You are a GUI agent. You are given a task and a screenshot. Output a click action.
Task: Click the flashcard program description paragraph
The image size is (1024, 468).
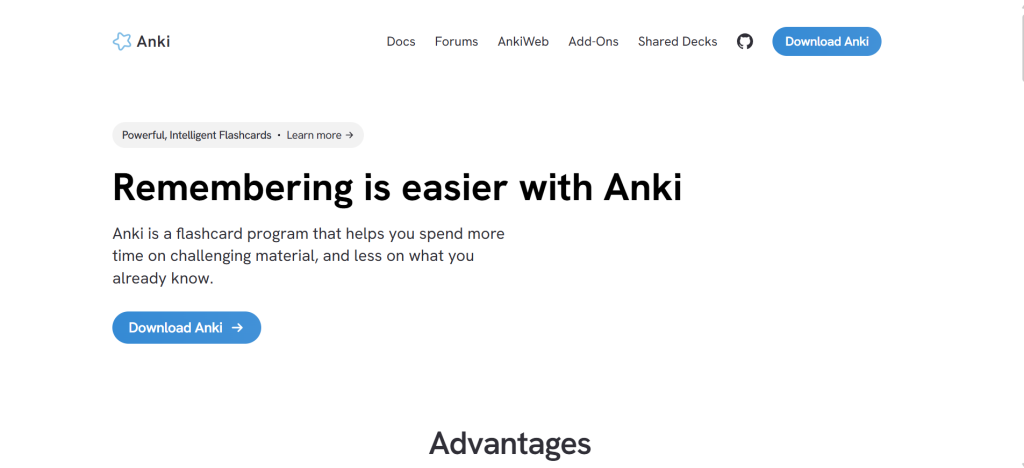point(308,256)
